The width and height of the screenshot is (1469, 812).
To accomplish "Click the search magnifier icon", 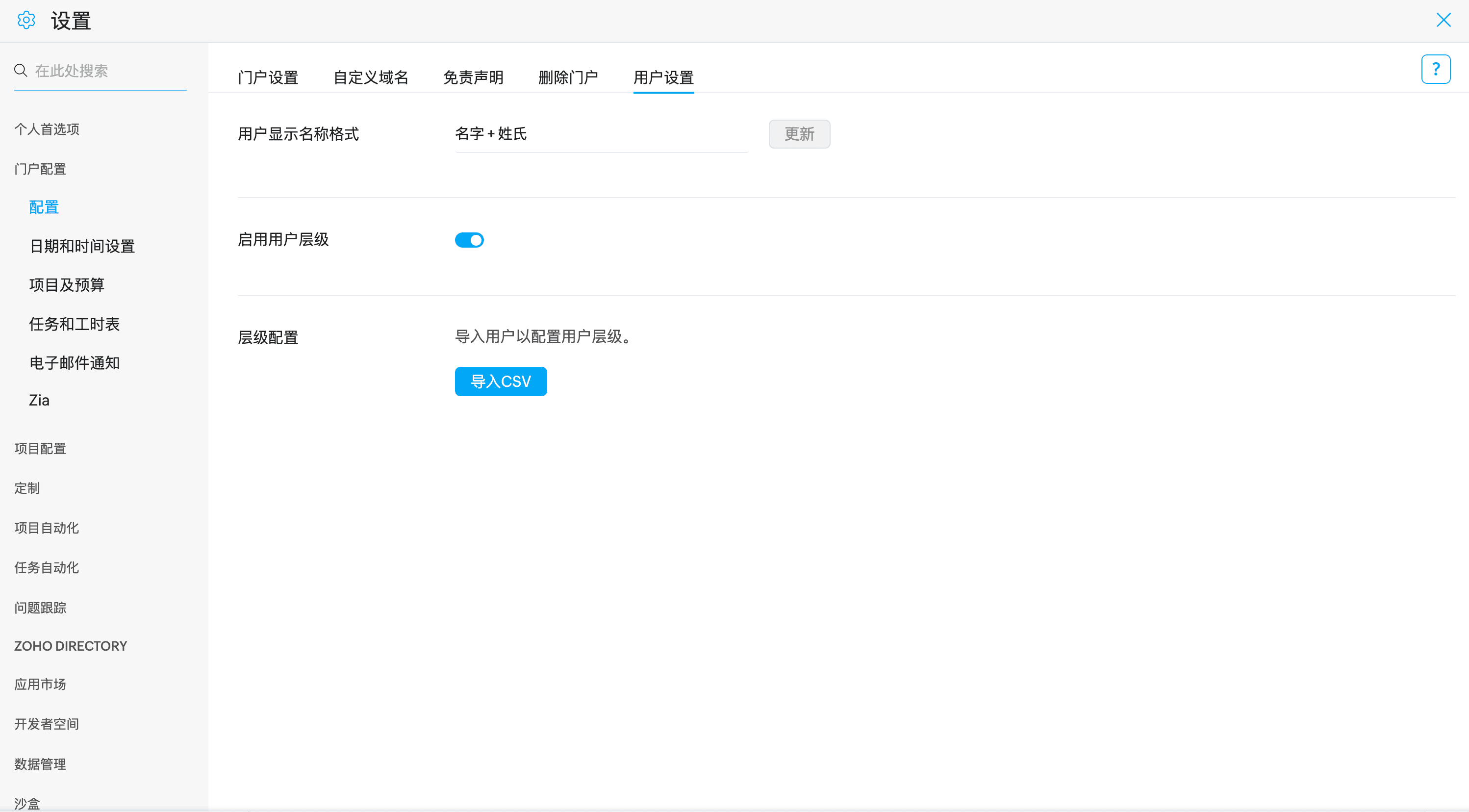I will pyautogui.click(x=21, y=70).
